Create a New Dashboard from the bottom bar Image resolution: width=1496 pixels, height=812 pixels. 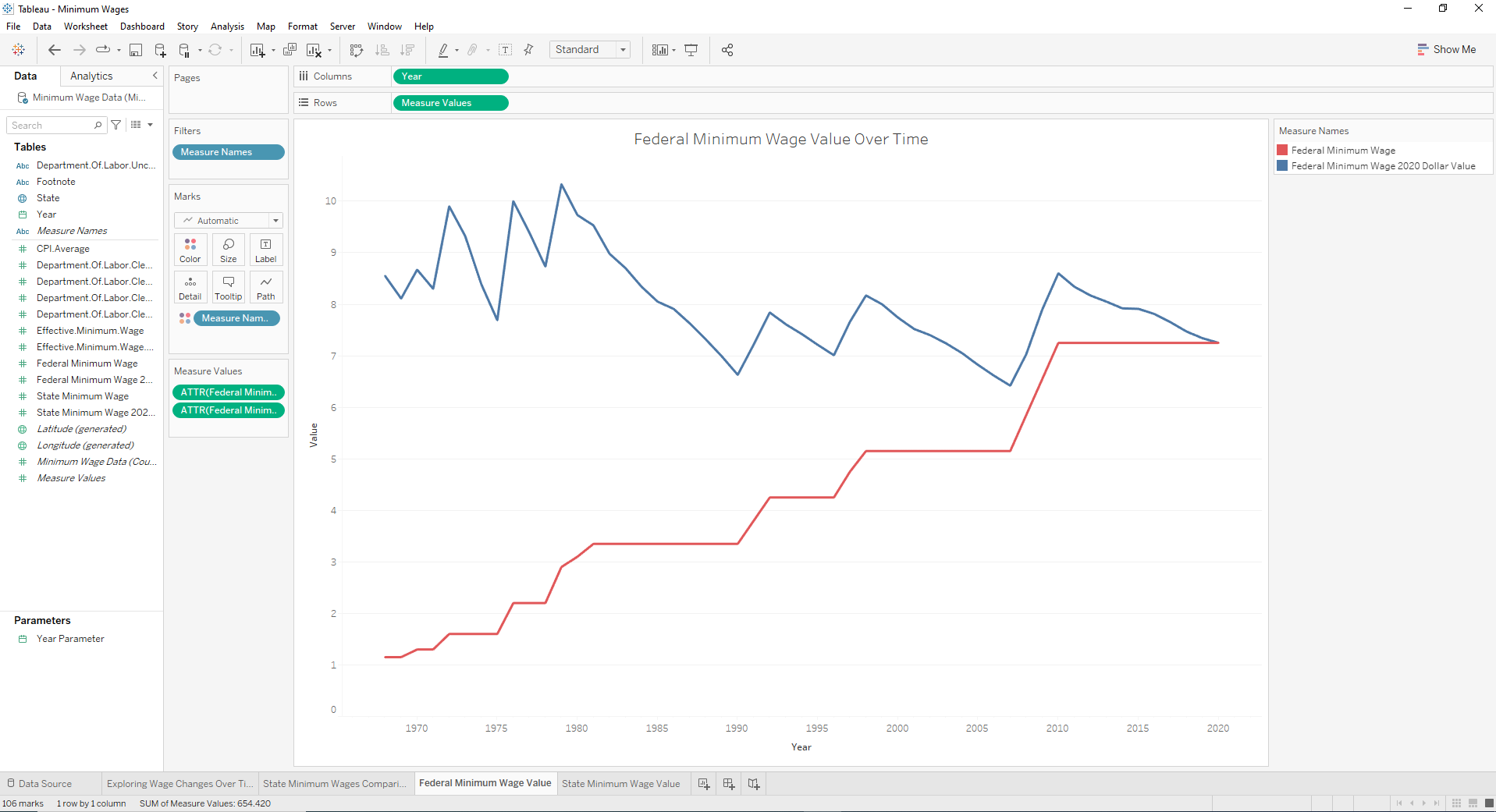[x=727, y=783]
